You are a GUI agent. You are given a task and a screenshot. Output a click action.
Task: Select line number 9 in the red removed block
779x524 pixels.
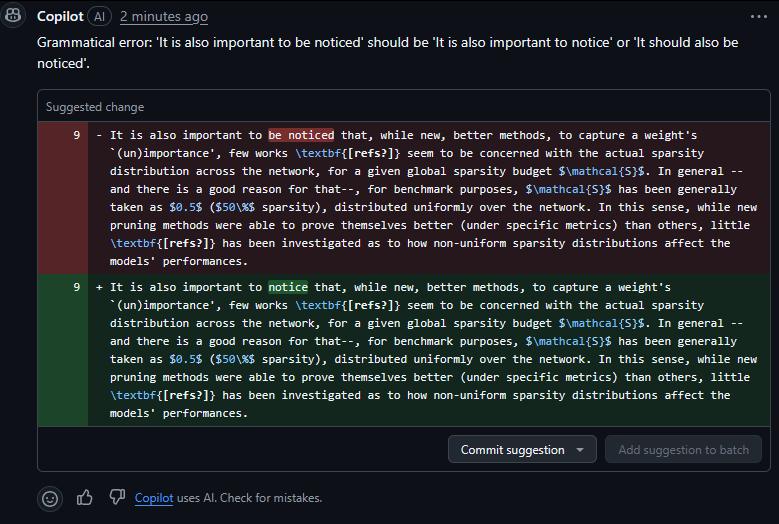click(77, 135)
